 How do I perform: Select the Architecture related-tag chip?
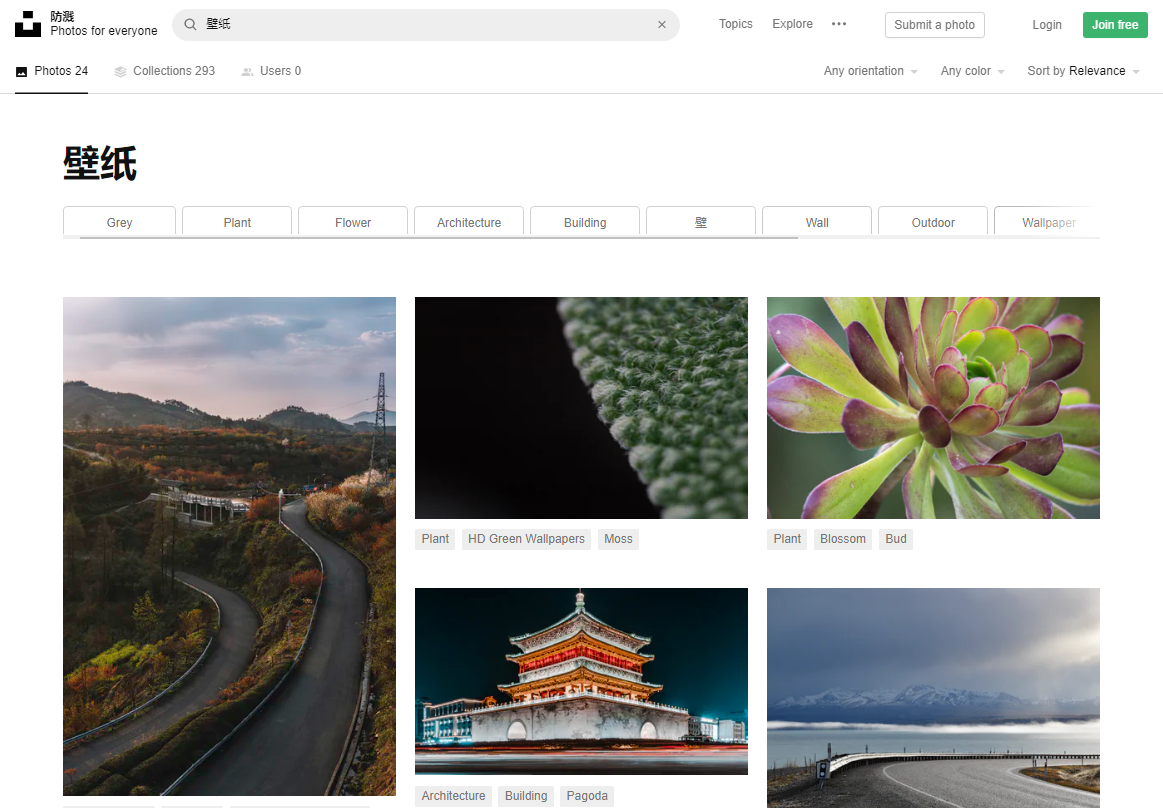point(469,222)
